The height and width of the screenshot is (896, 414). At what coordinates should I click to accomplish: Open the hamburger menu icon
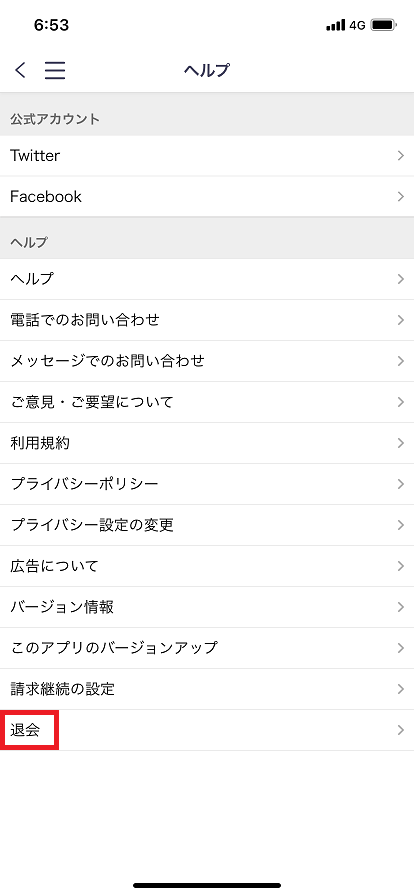[55, 70]
